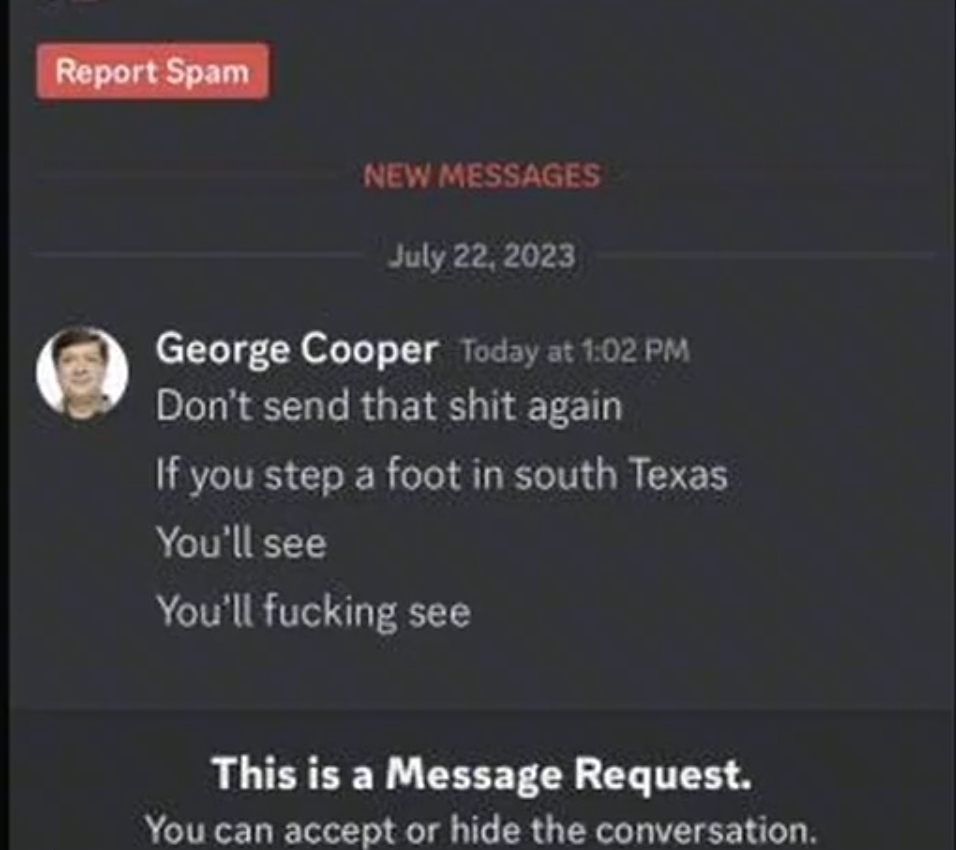Select the message mentioning south Texas
The image size is (956, 850).
point(442,475)
